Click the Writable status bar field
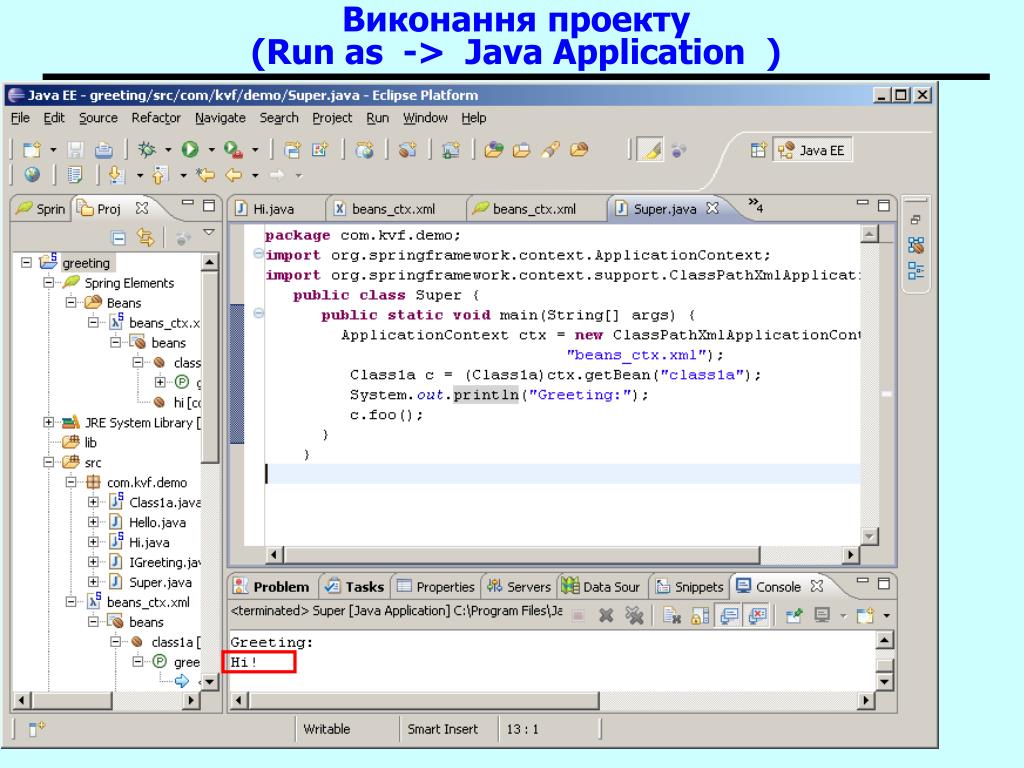Image resolution: width=1024 pixels, height=768 pixels. [327, 729]
